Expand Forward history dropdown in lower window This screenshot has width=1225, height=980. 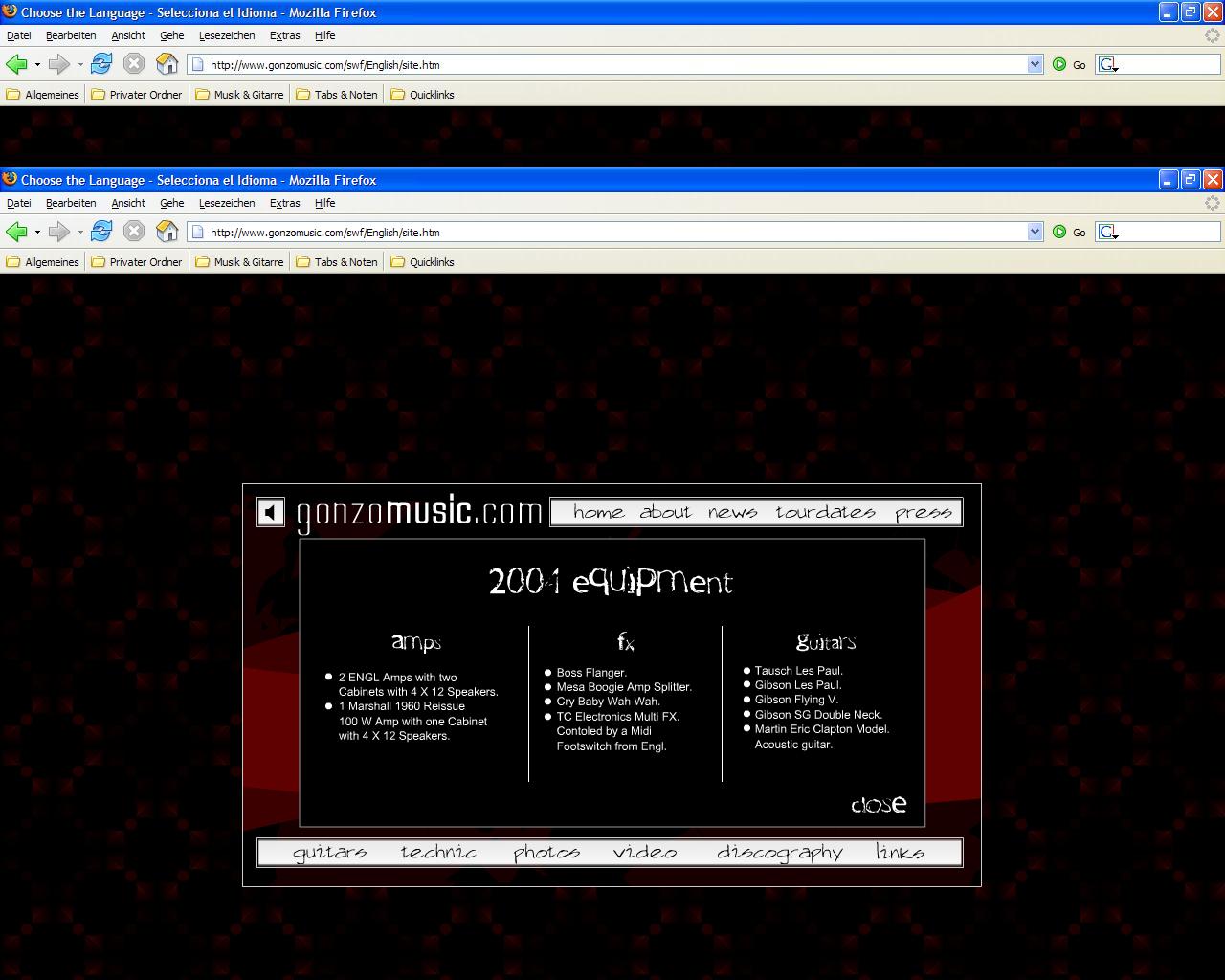[x=80, y=233]
